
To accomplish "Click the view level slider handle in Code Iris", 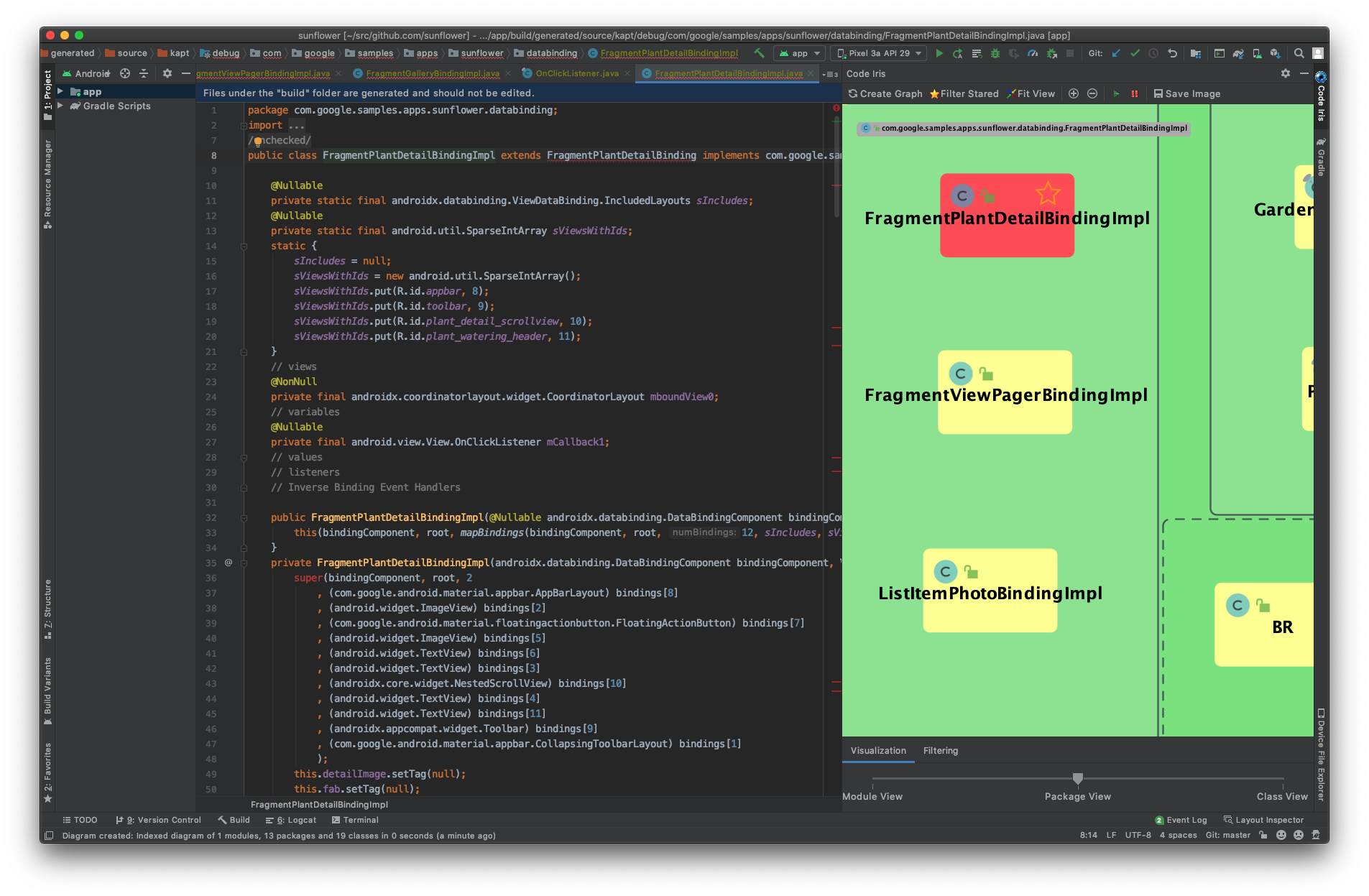I will [1077, 778].
